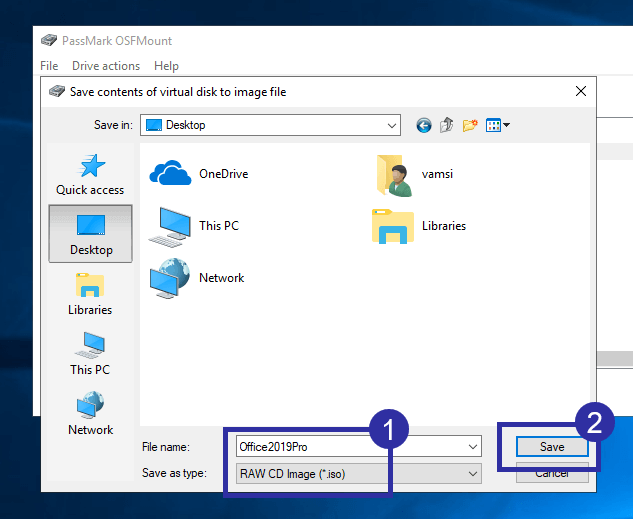Screen dimensions: 633x519
Task: Select the OneDrive item in file list
Action: tap(199, 174)
